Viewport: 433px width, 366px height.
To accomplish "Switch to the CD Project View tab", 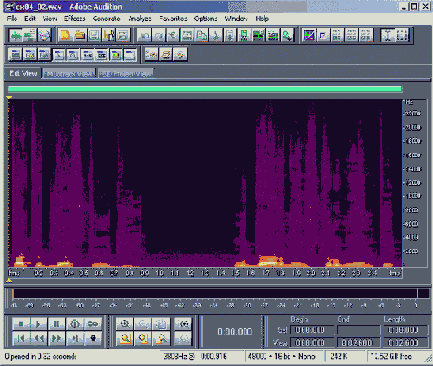I will (x=126, y=74).
